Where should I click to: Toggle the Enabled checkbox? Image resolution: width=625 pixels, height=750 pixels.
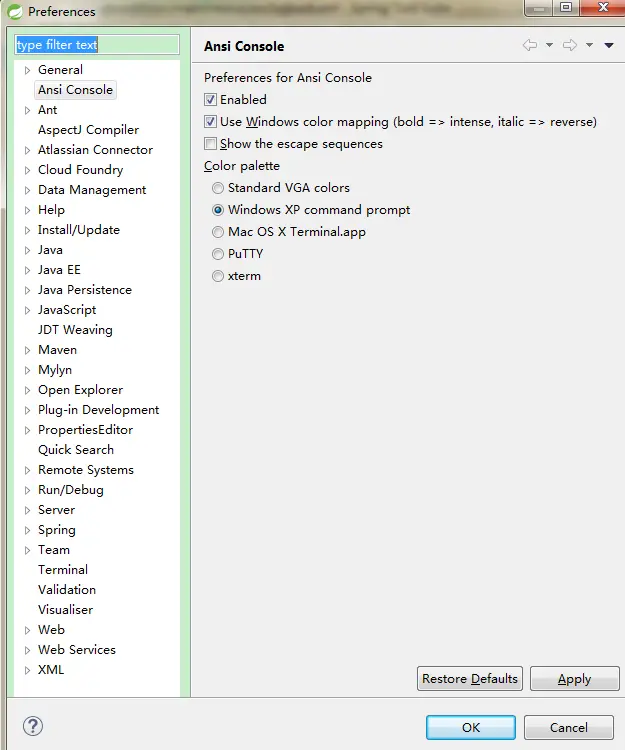[x=210, y=99]
